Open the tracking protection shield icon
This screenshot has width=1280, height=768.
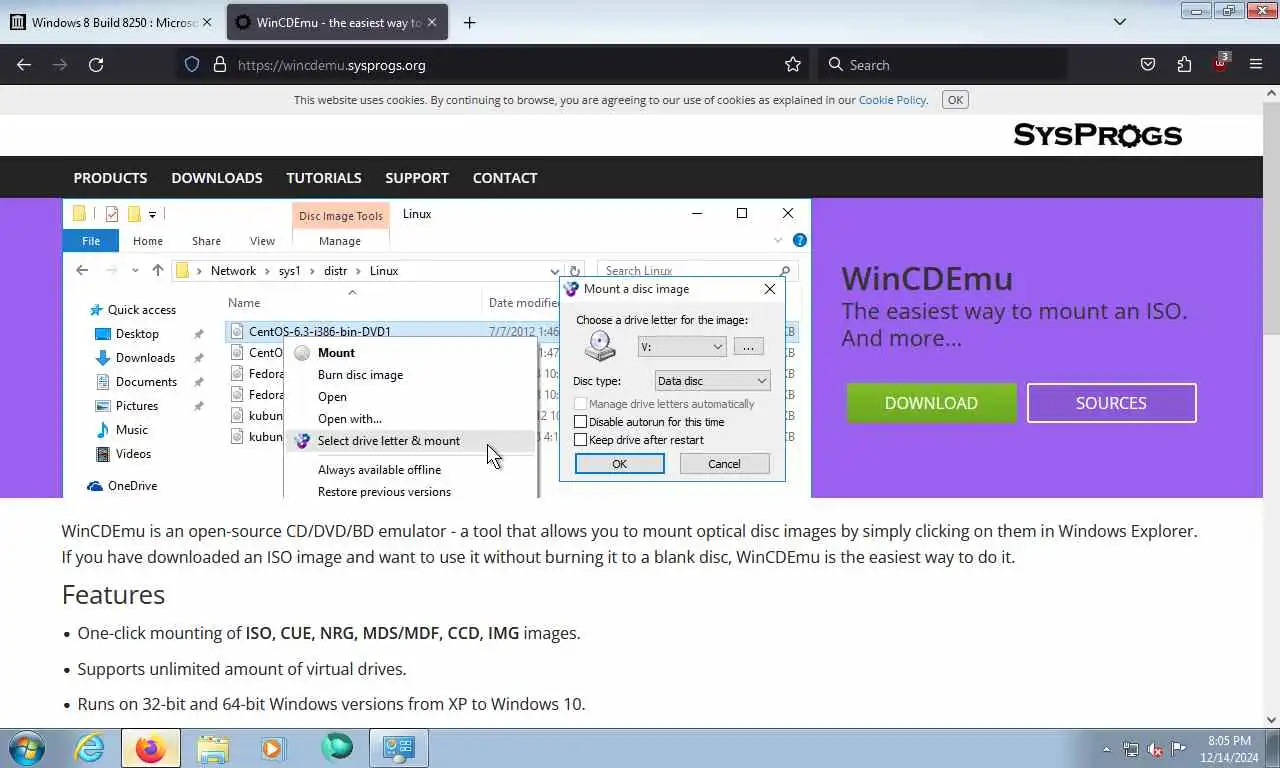click(x=192, y=64)
